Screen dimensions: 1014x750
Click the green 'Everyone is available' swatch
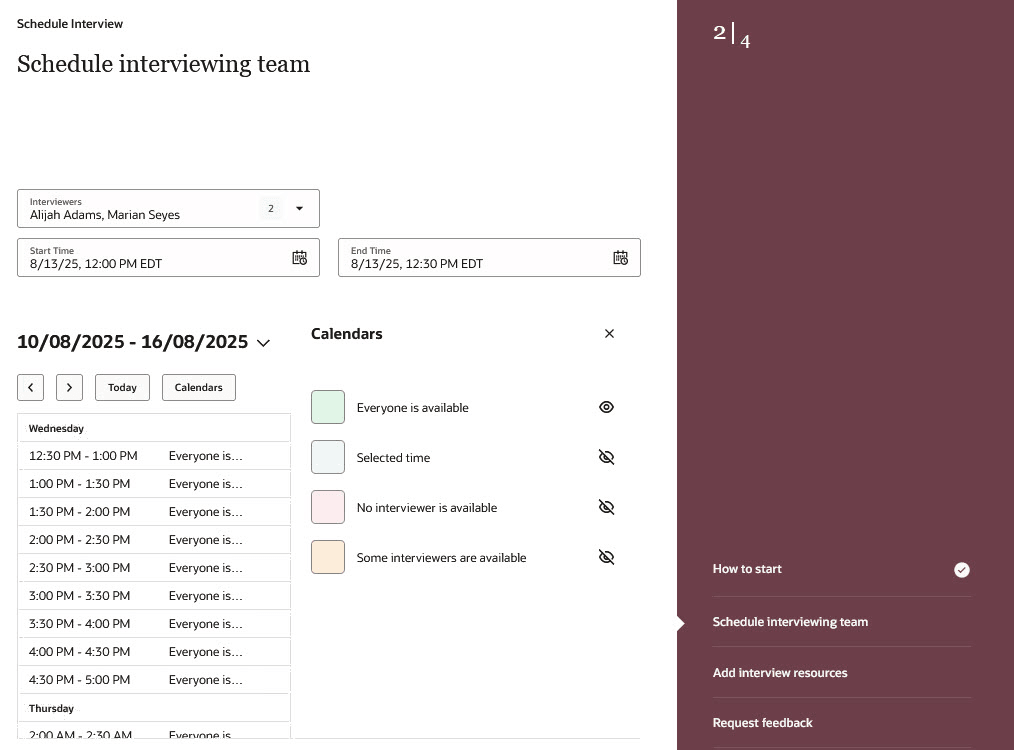click(x=328, y=407)
